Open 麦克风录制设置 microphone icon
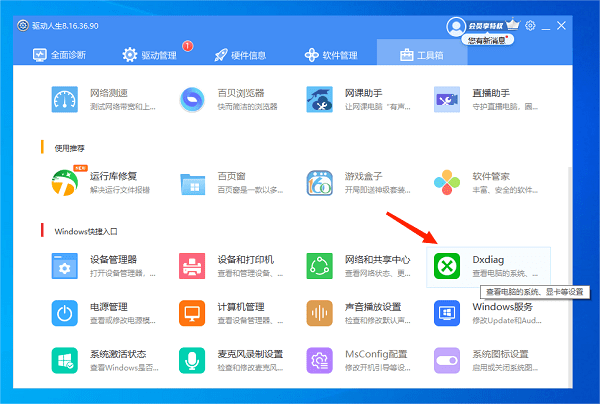The height and width of the screenshot is (404, 600). coord(192,360)
